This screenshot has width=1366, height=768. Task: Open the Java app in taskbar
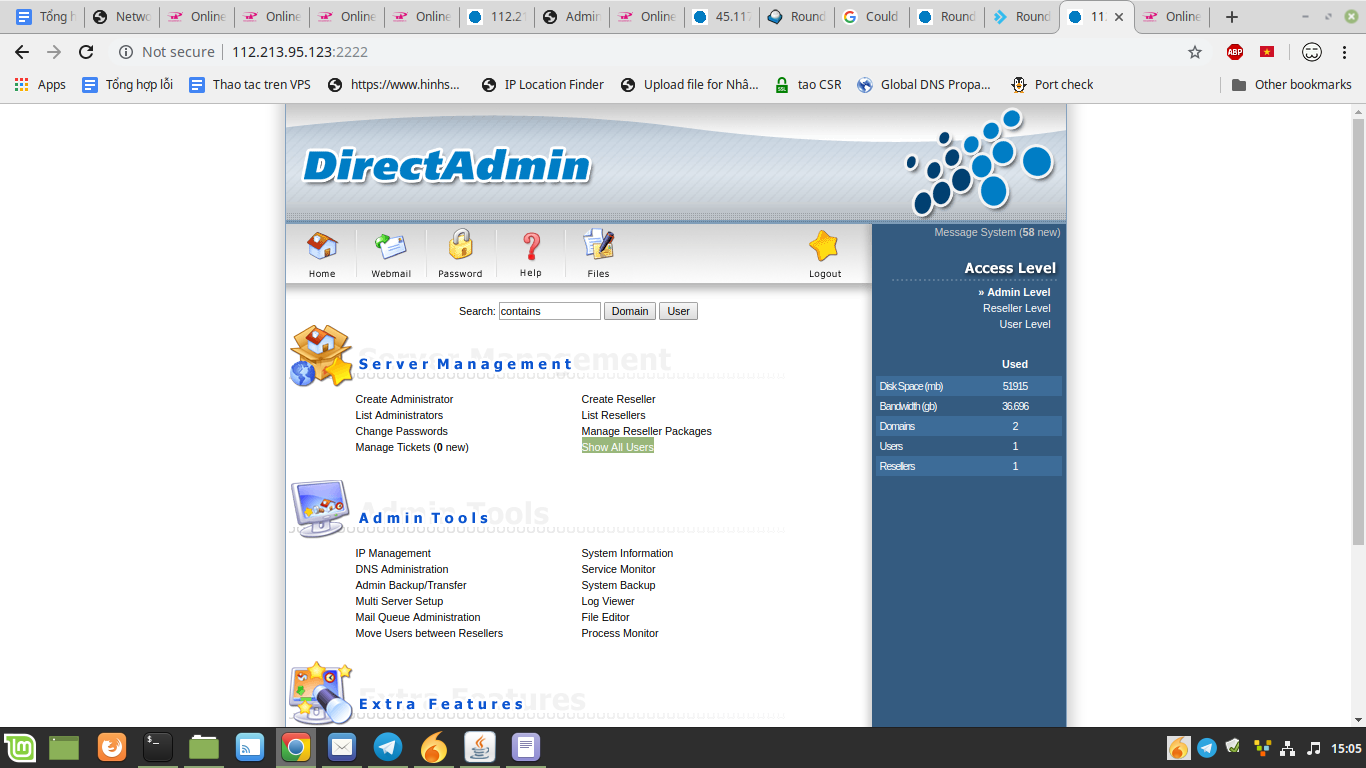pos(480,747)
